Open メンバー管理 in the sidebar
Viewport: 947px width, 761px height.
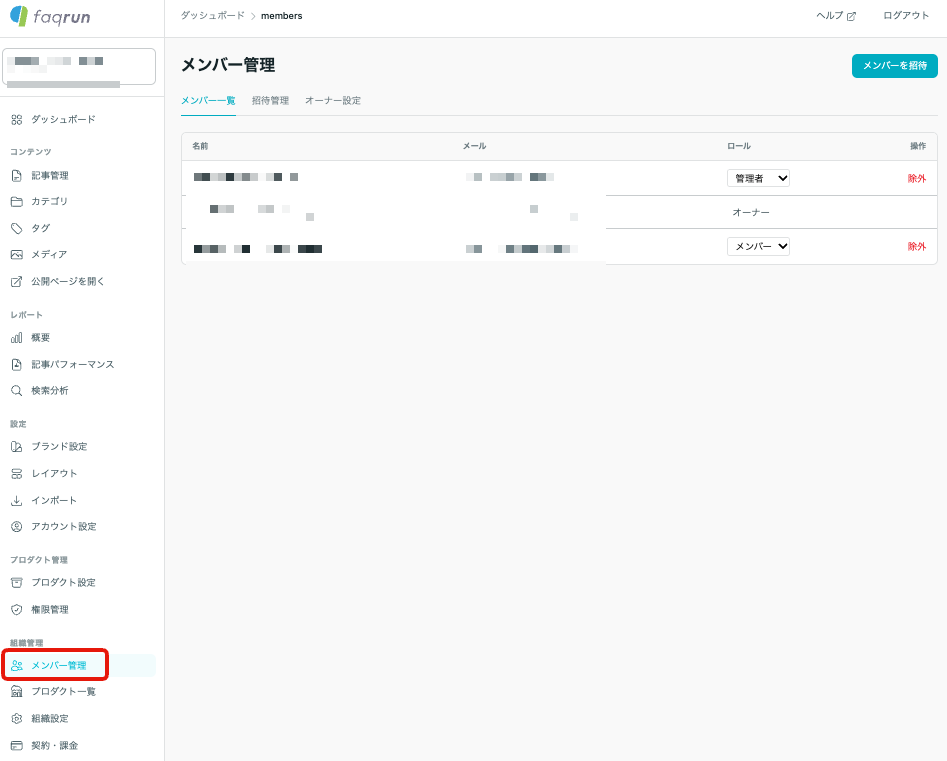[79, 666]
